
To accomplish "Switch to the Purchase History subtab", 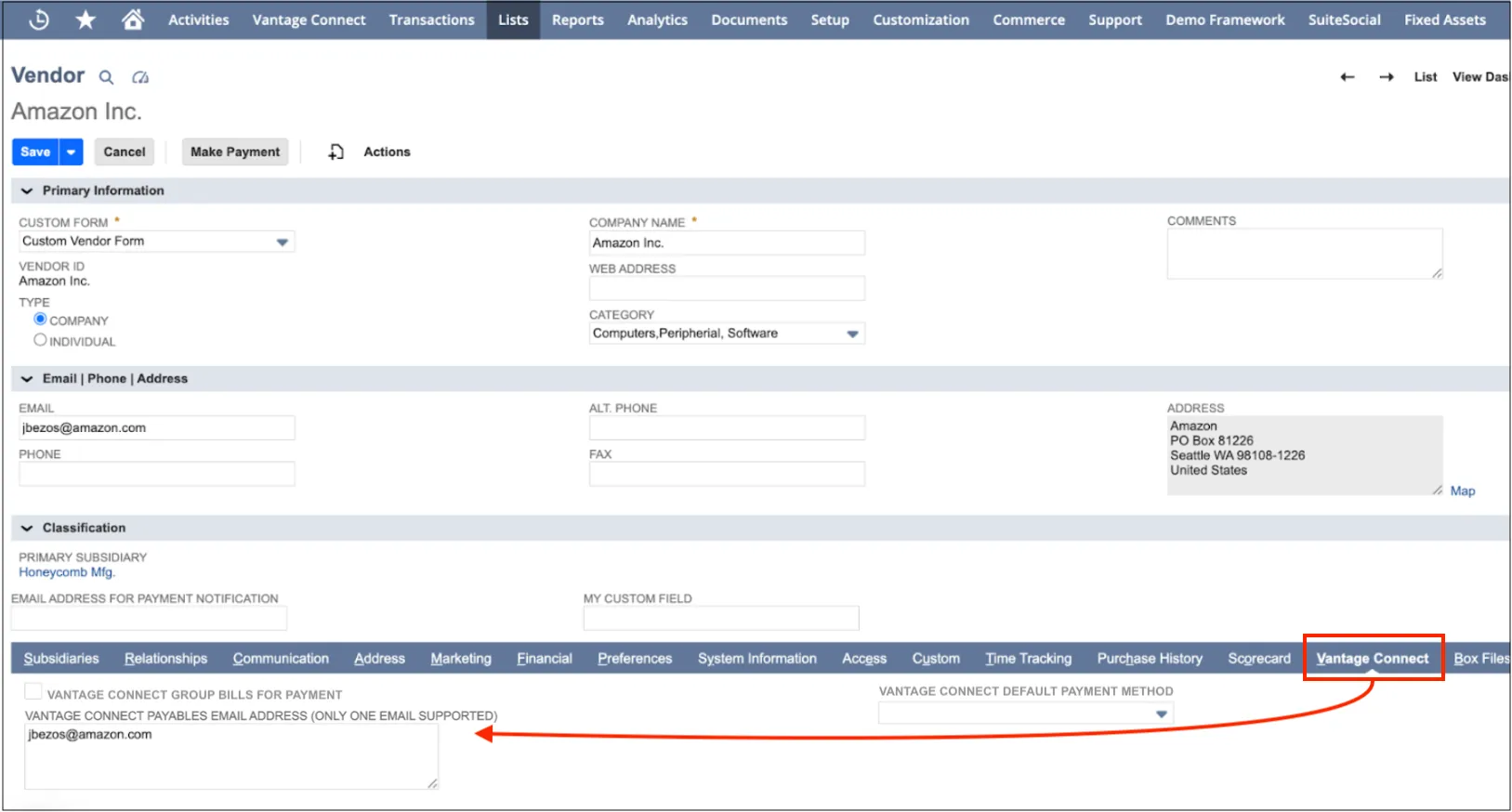I will click(1150, 658).
